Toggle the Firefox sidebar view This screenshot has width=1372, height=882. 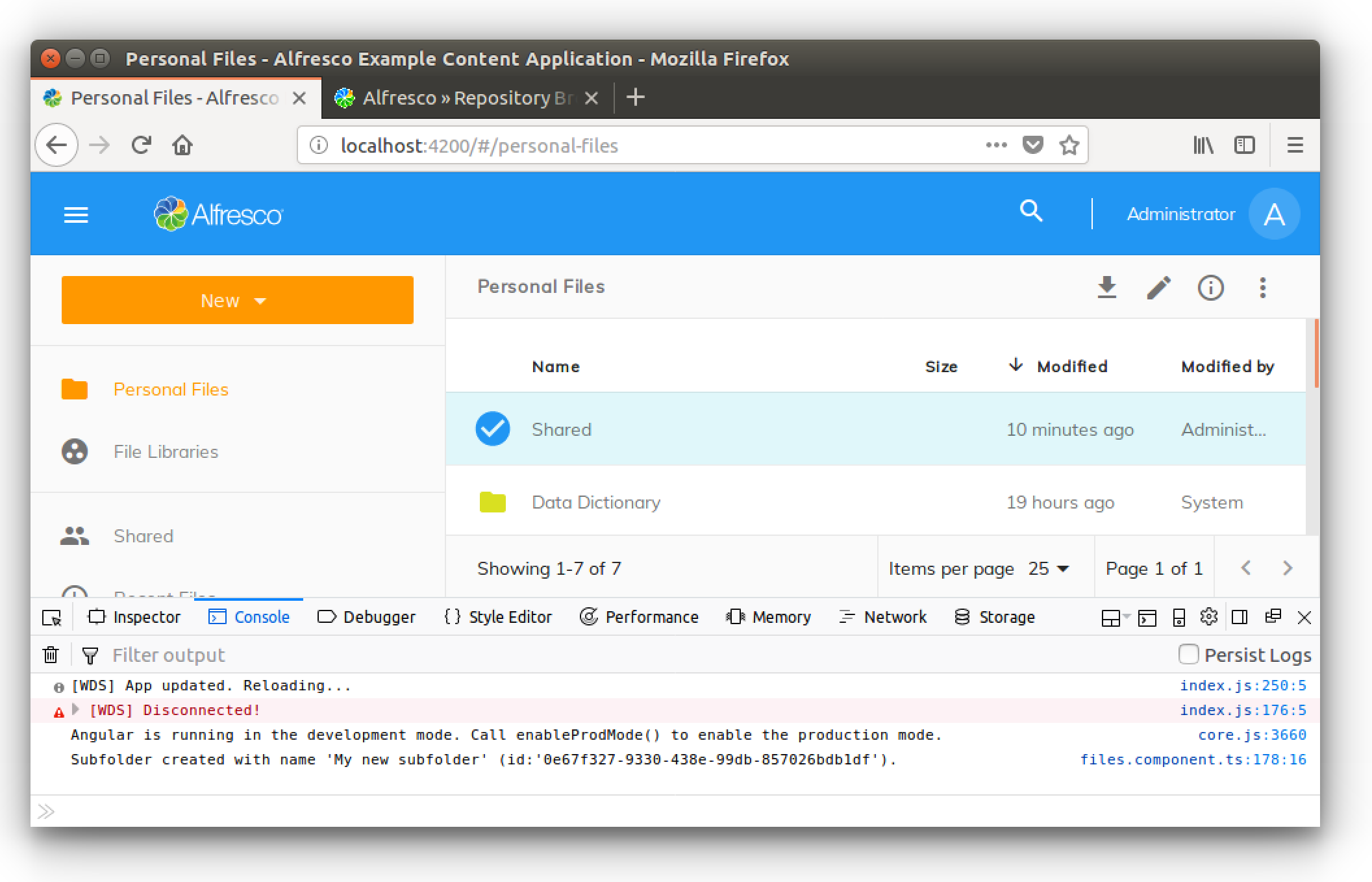point(1245,145)
